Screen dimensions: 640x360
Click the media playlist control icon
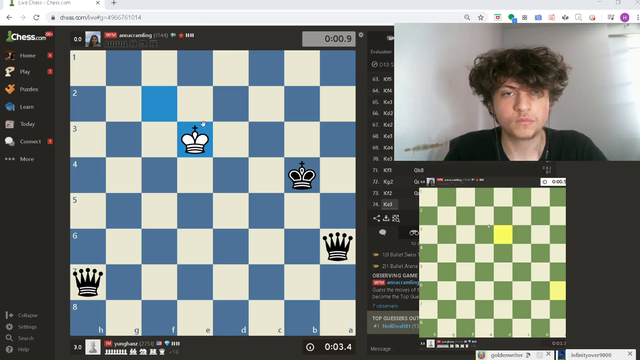611,18
